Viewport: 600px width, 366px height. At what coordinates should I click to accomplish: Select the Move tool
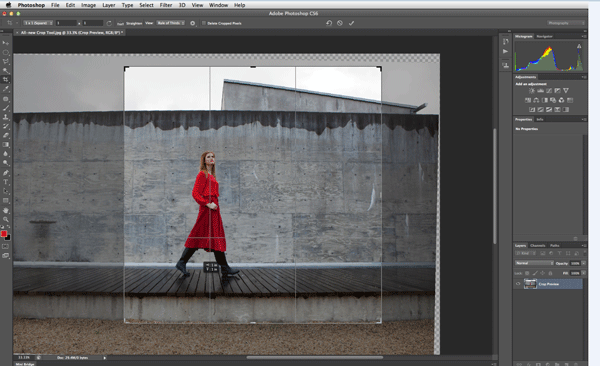5,43
